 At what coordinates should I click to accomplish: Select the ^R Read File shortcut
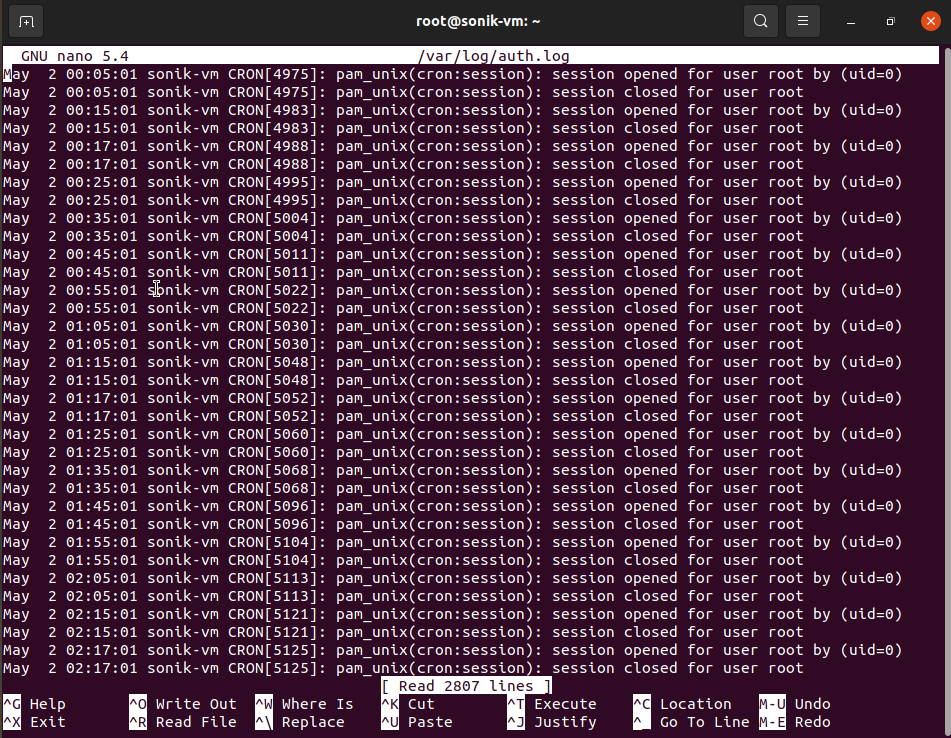click(x=183, y=722)
